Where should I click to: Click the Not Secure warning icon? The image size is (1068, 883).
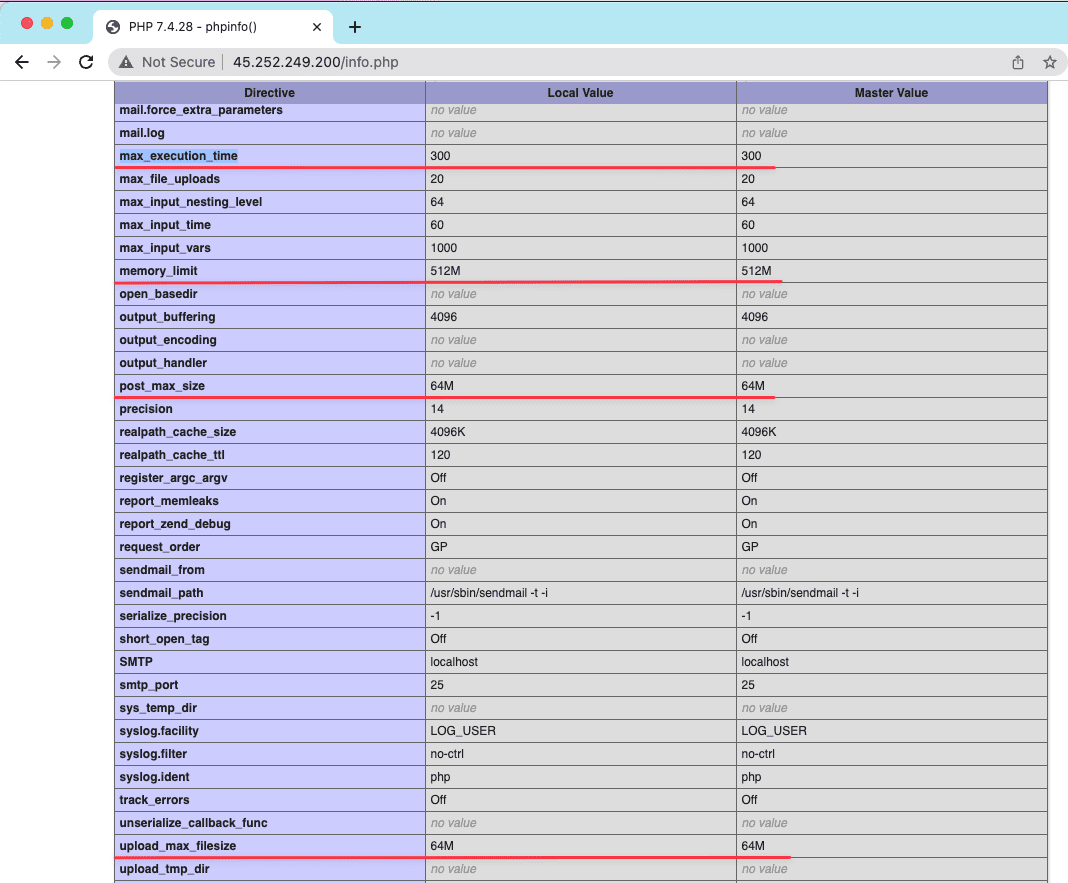point(126,62)
